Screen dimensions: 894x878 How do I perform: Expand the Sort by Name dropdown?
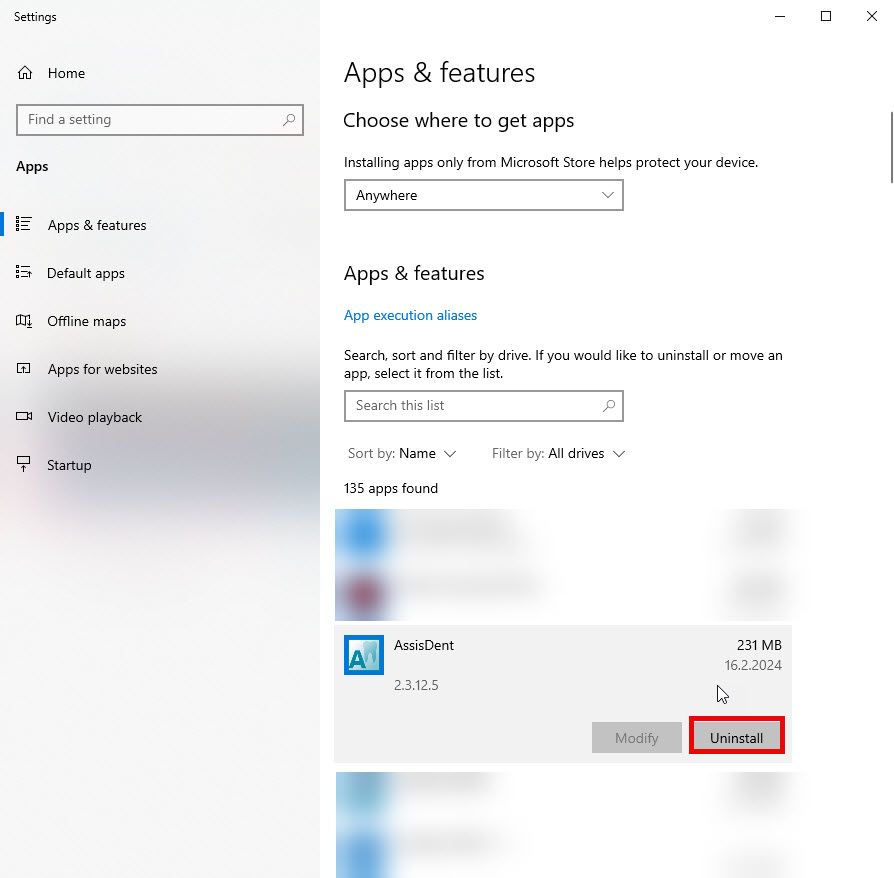402,453
